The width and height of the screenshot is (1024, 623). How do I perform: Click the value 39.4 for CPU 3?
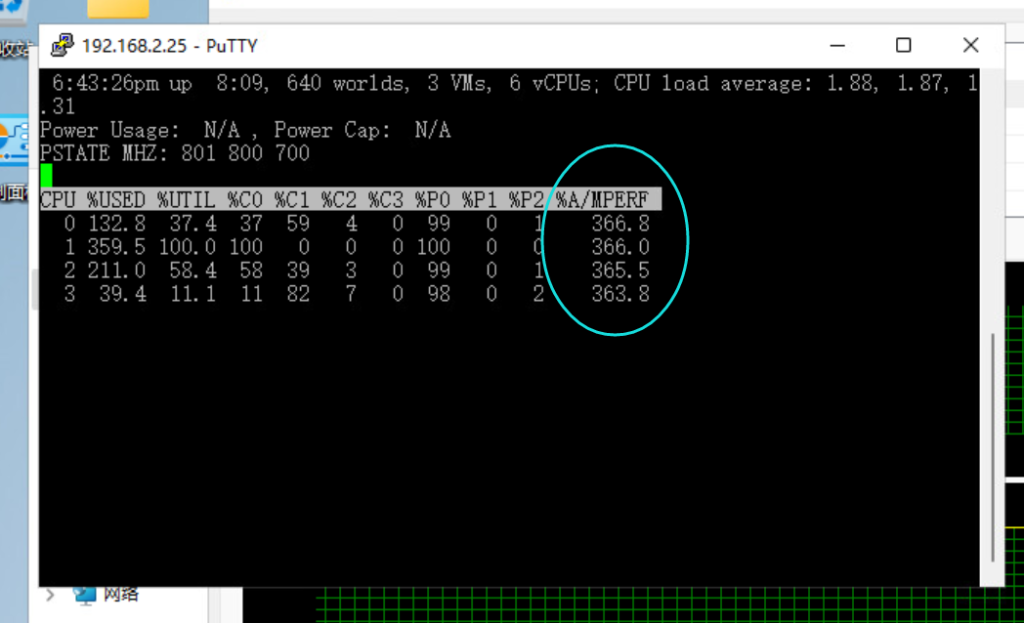[x=123, y=294]
